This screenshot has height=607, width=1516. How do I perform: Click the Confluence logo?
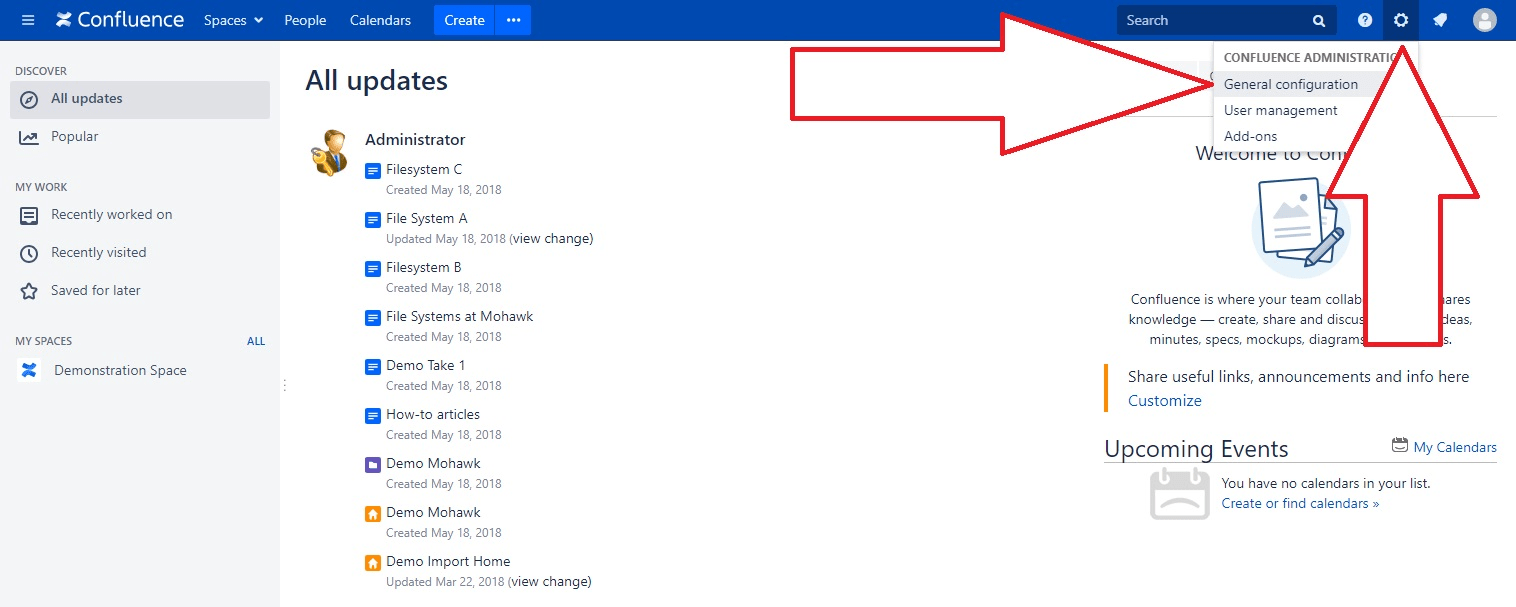tap(120, 19)
